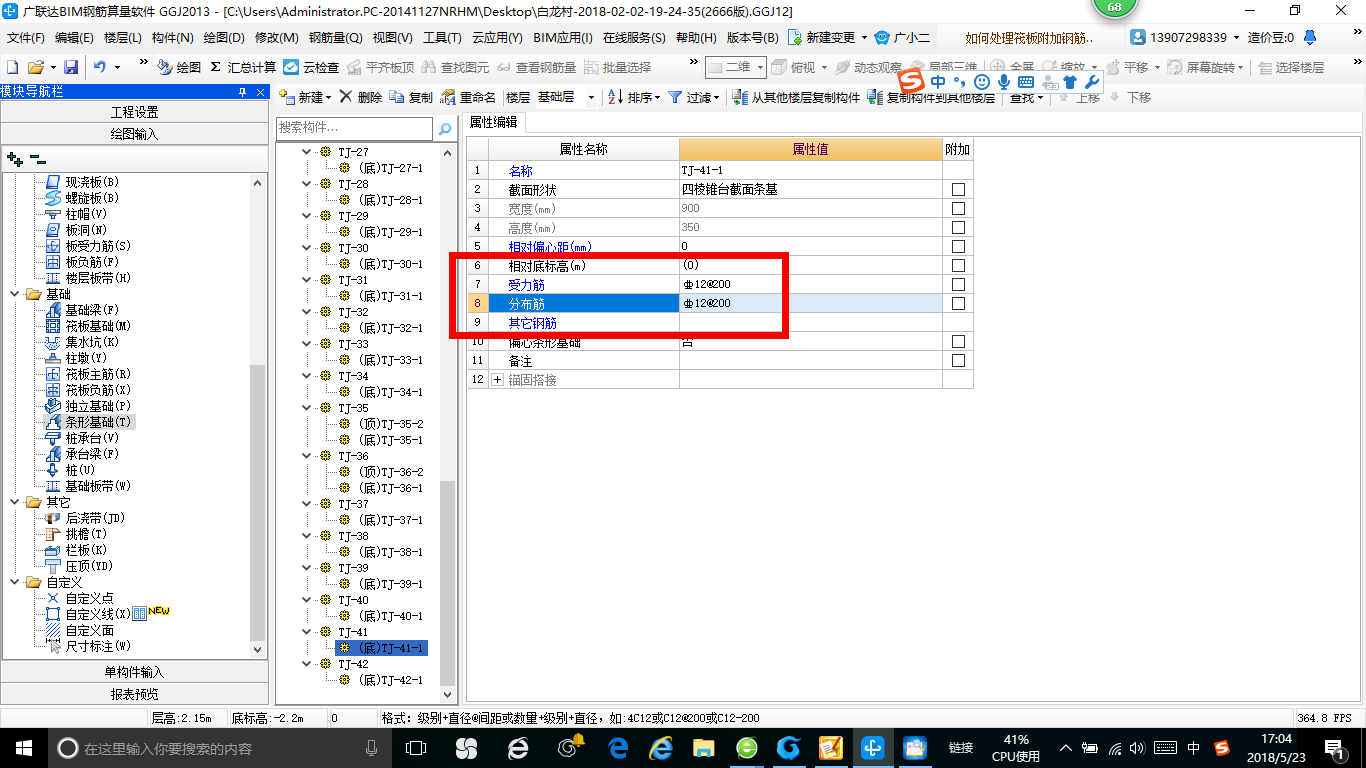Run 汇总计算 summary calculation

243,67
